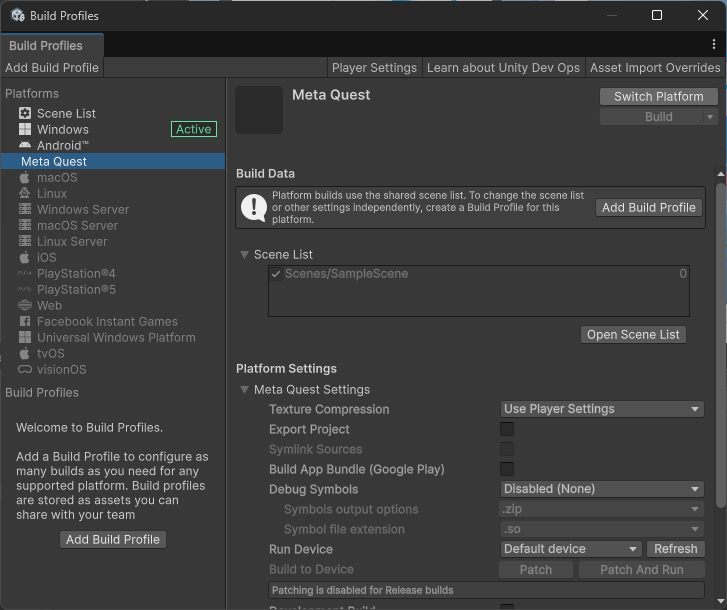
Task: Click the tvOS apple icon
Action: point(25,353)
